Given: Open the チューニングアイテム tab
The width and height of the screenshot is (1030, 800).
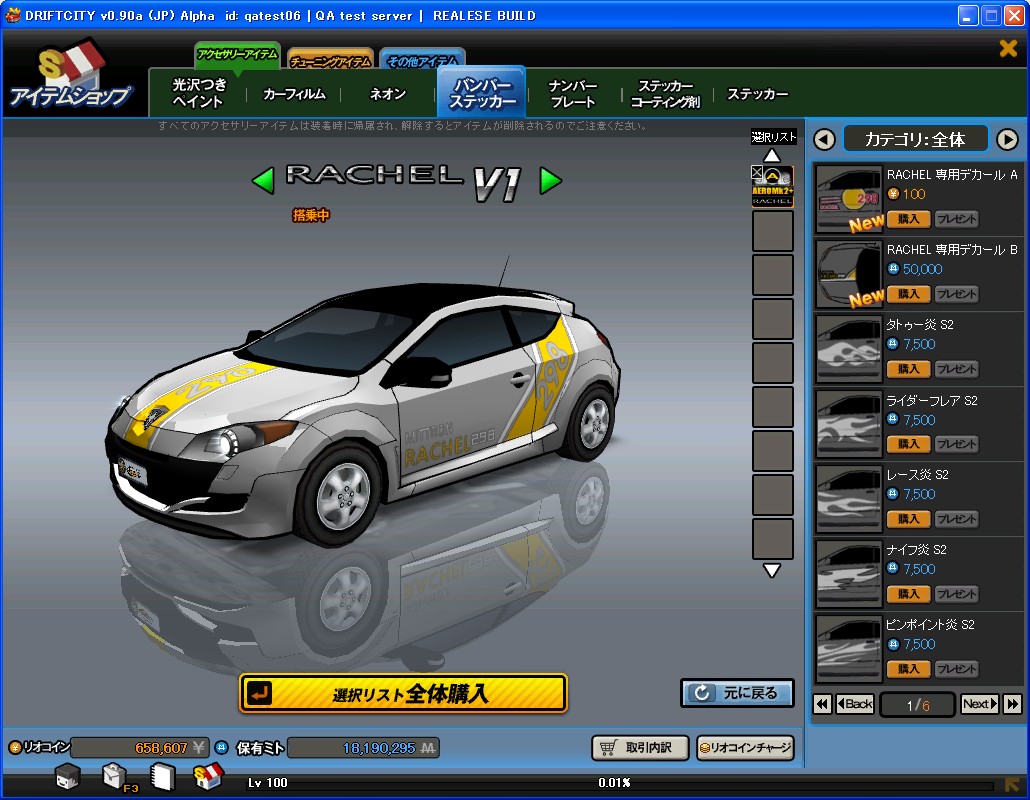Looking at the screenshot, I should pyautogui.click(x=330, y=60).
